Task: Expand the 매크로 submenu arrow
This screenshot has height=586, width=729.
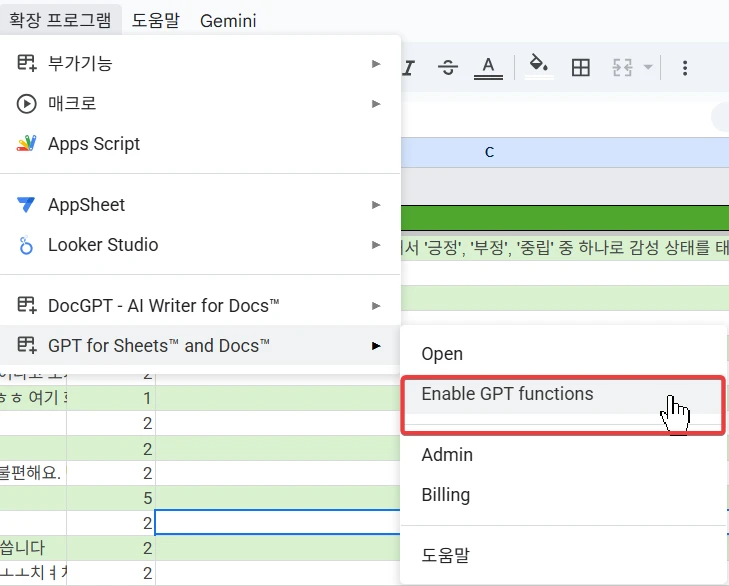Action: (376, 104)
